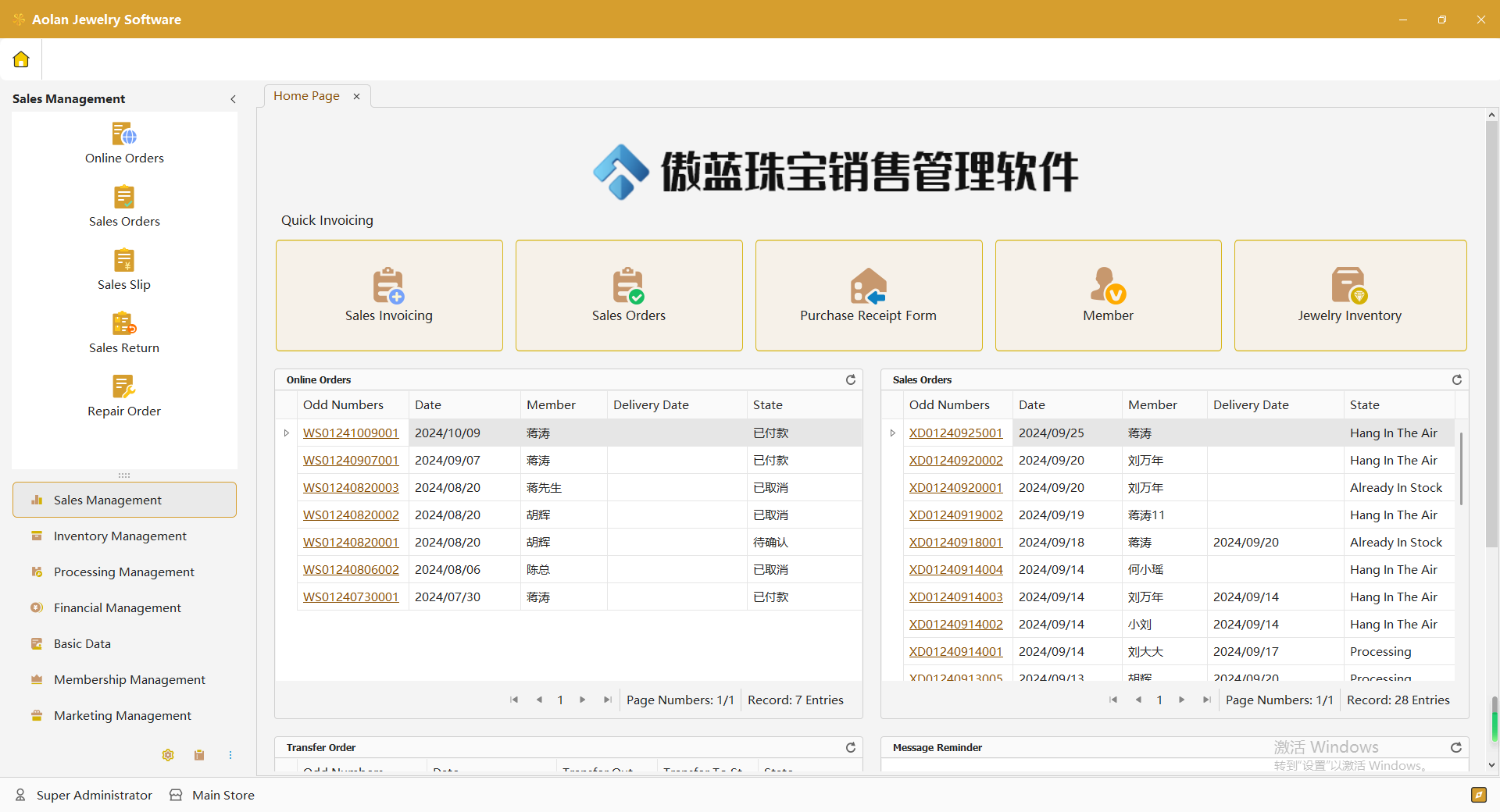This screenshot has width=1500, height=812.
Task: Refresh the Message Reminder panel
Action: click(1456, 747)
